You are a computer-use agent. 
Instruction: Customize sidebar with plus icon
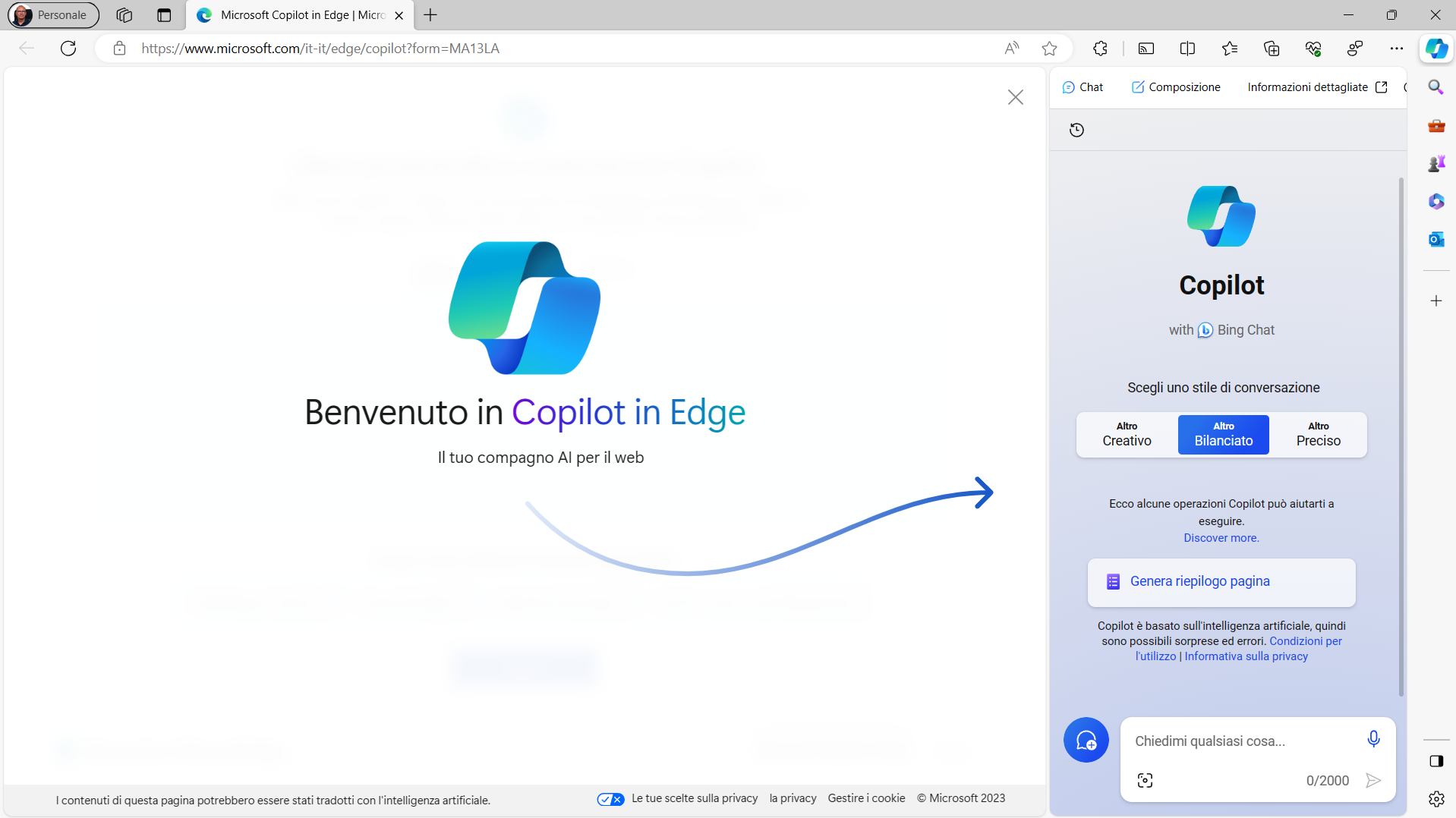[x=1436, y=301]
